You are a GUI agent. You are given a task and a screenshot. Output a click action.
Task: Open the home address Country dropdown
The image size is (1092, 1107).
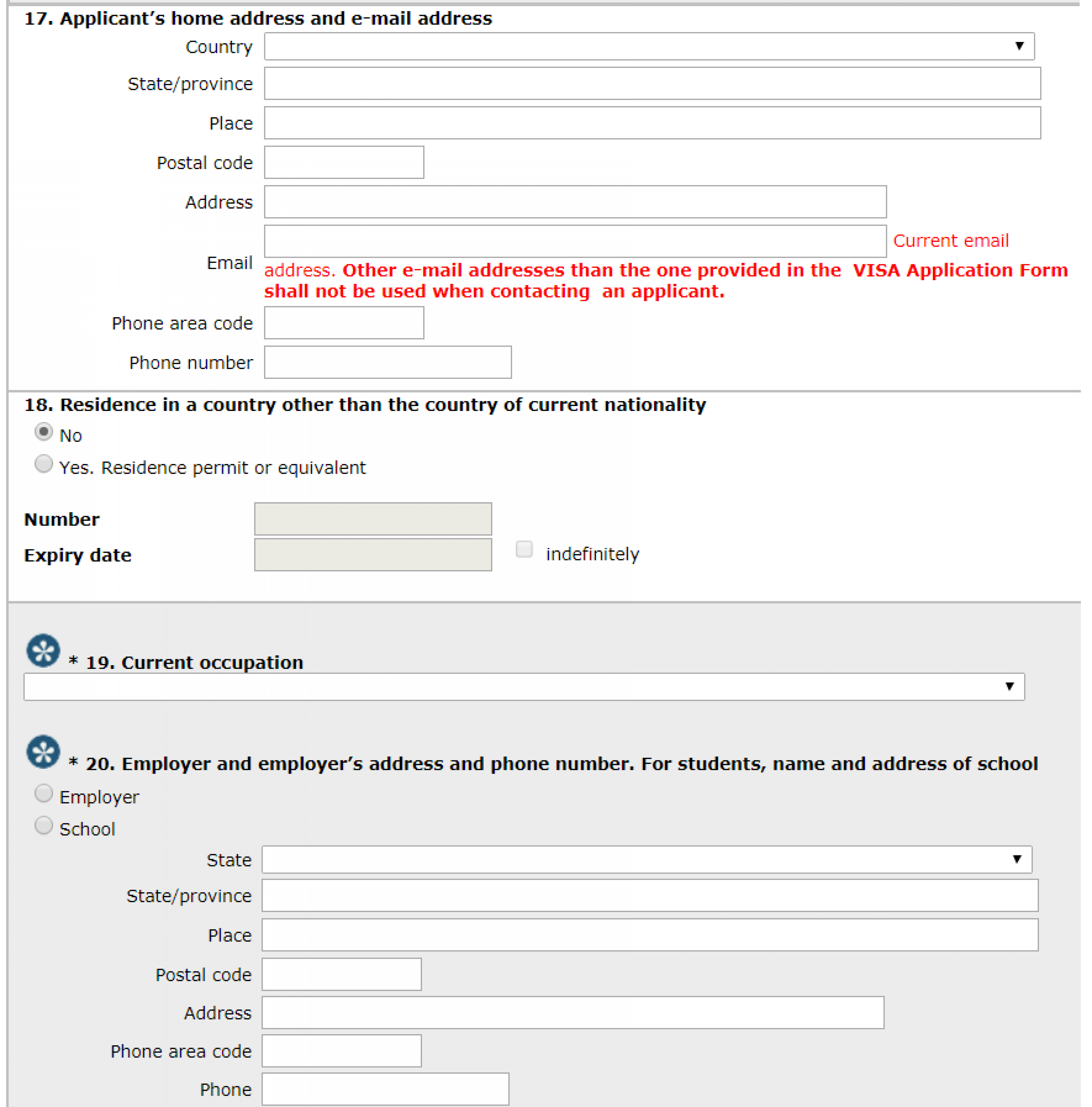pyautogui.click(x=649, y=46)
